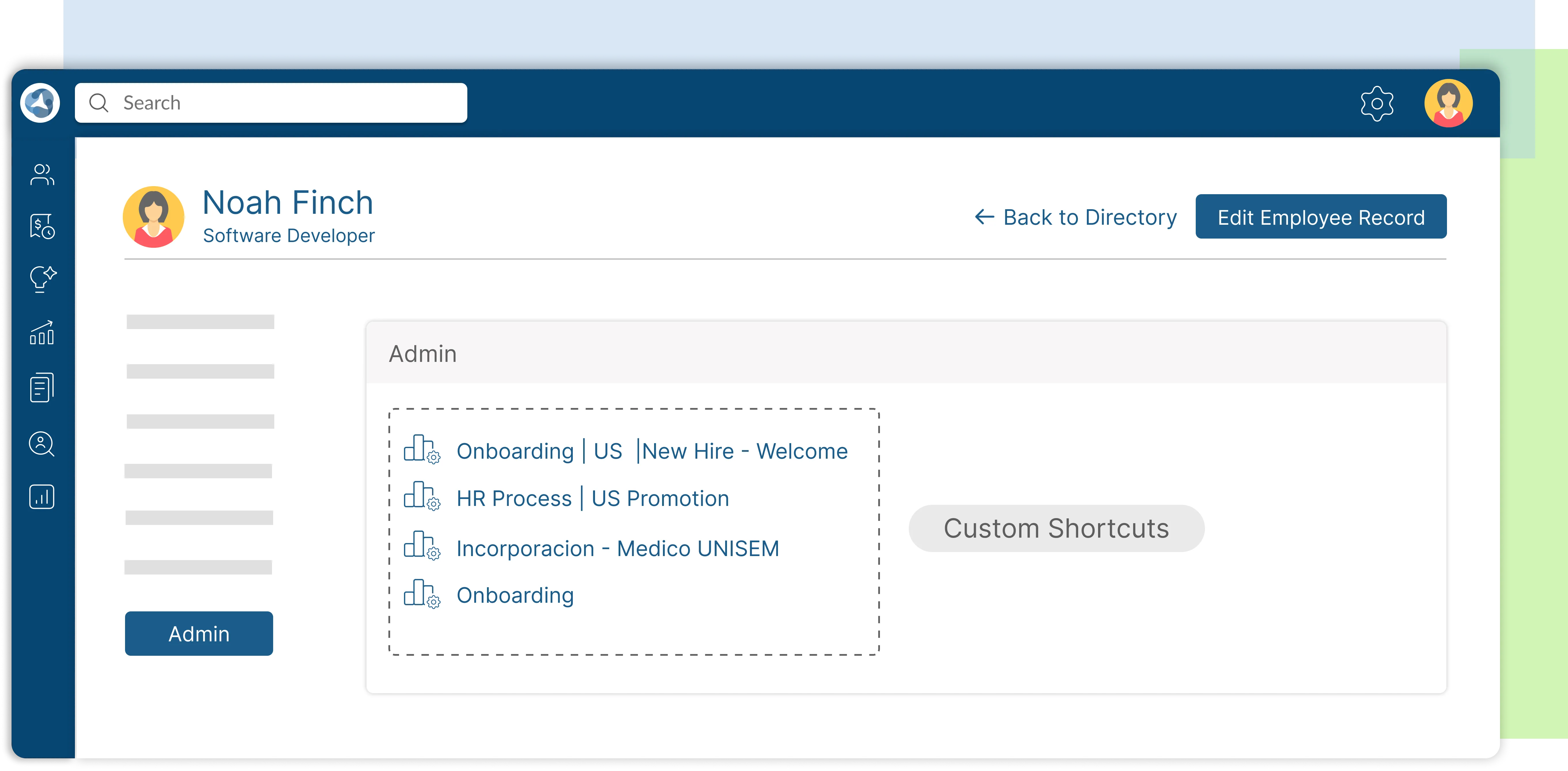Click the user profile avatar top-right
Screen dimensions: 1568x771
(1448, 103)
